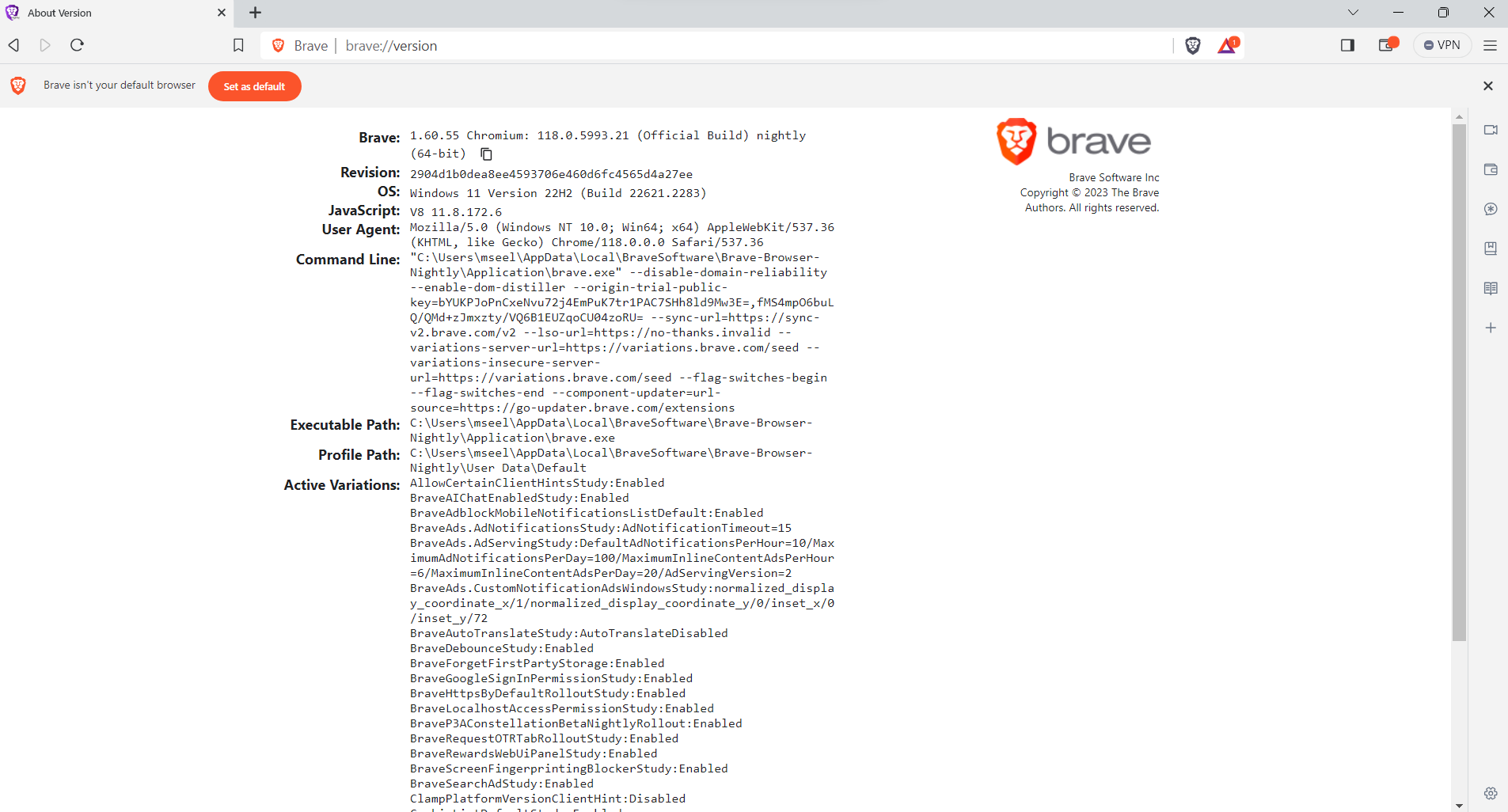Open the browser customization menu
This screenshot has height=812, width=1508.
pos(1491,45)
